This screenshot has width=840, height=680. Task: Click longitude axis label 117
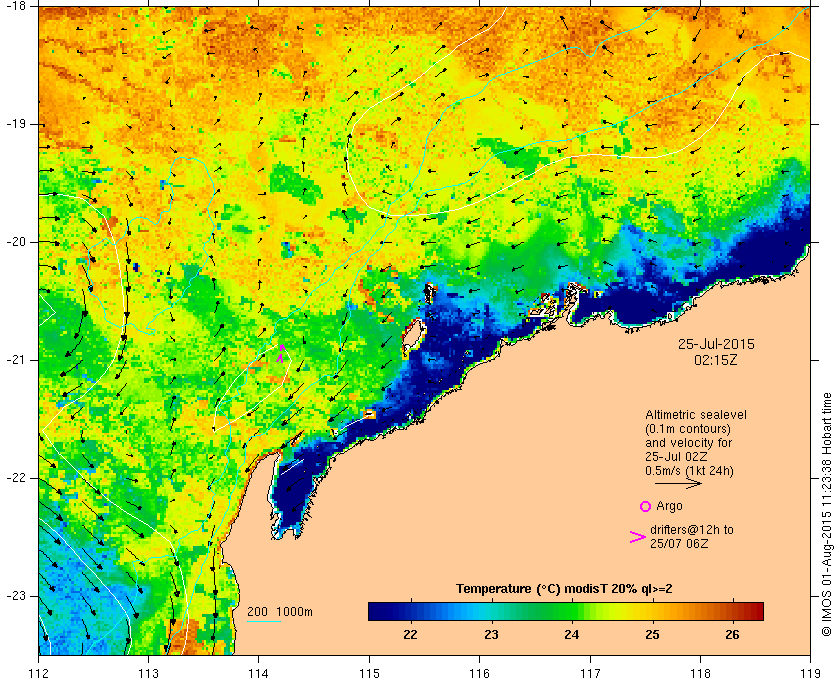click(x=590, y=672)
